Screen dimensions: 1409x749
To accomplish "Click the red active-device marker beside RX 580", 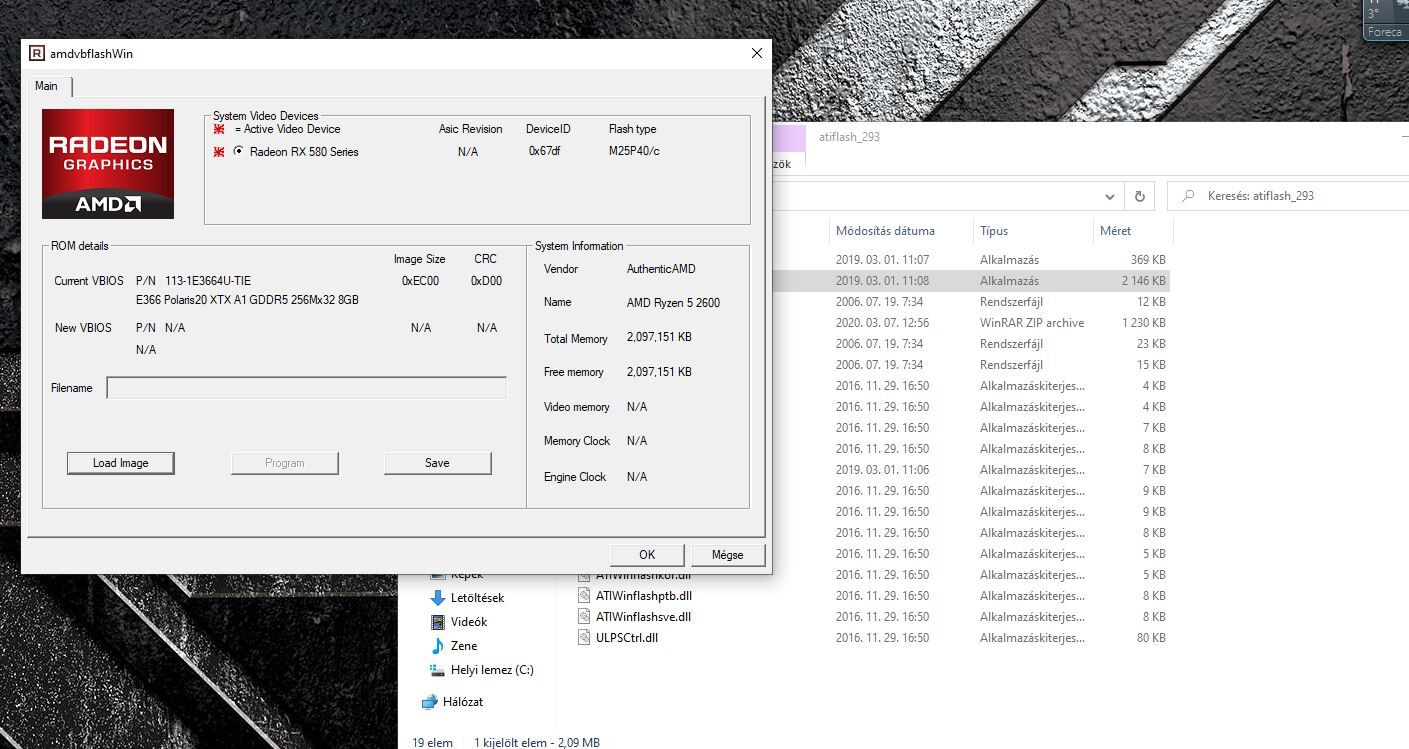I will [219, 152].
